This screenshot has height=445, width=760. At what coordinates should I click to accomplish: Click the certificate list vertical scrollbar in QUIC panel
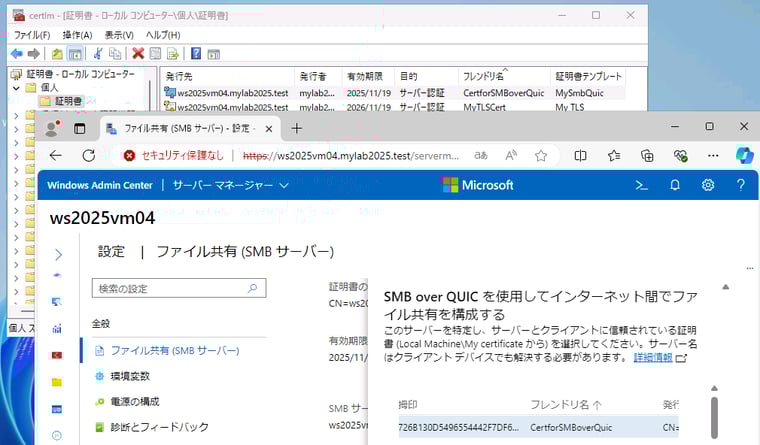(x=714, y=417)
